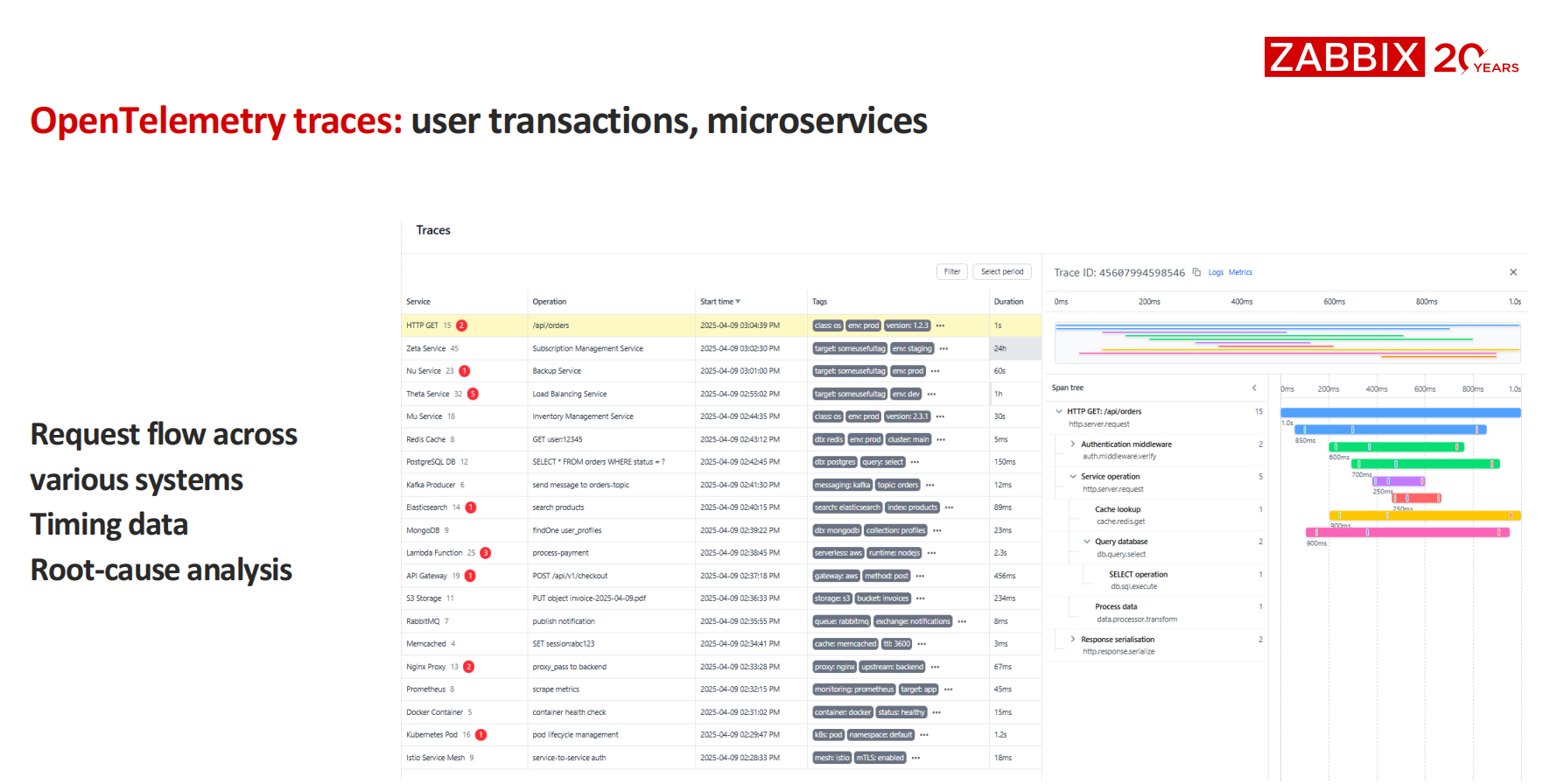The image size is (1543, 784).
Task: Click the Zabbix logo
Action: point(1343,57)
